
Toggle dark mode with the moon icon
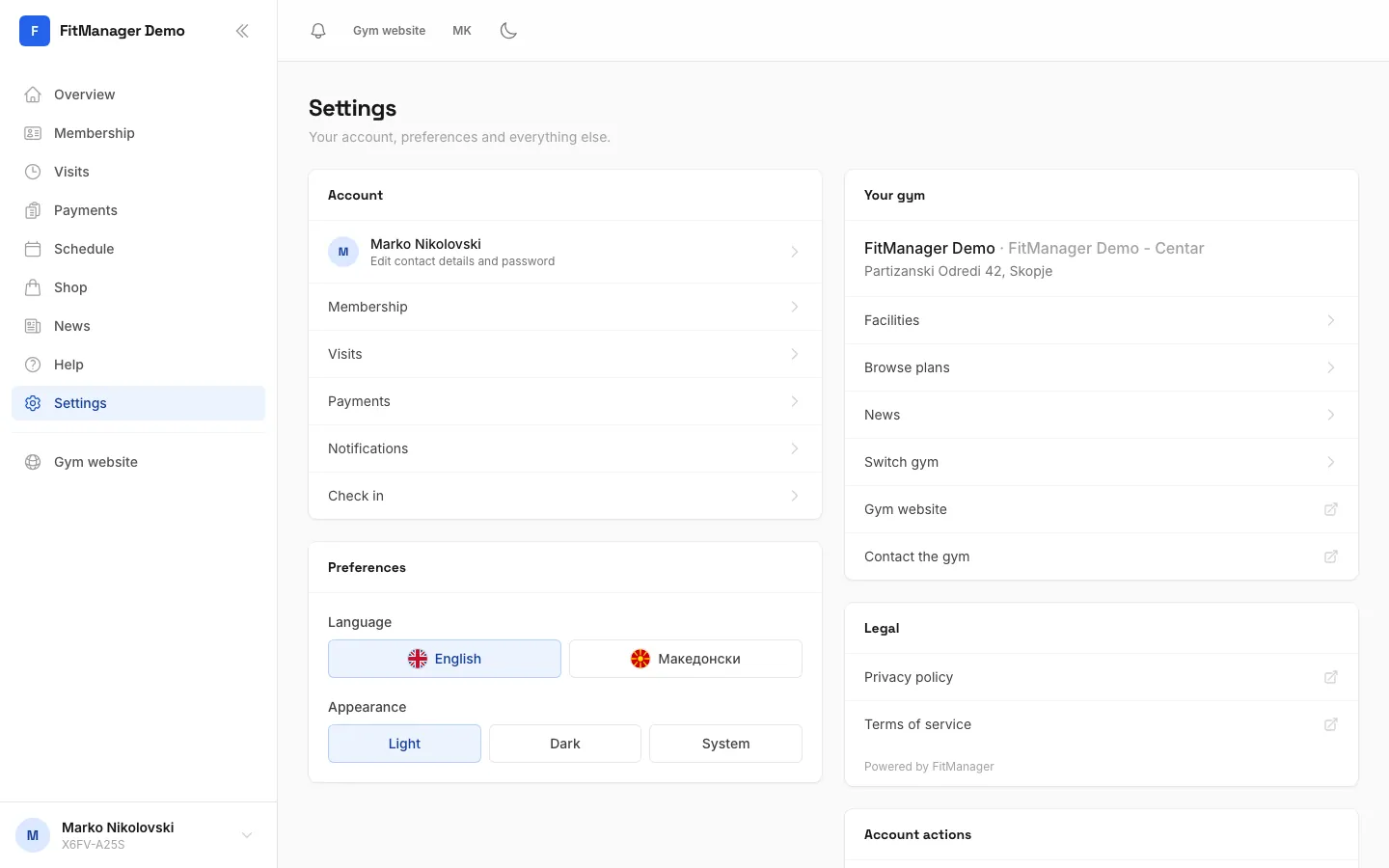click(508, 31)
